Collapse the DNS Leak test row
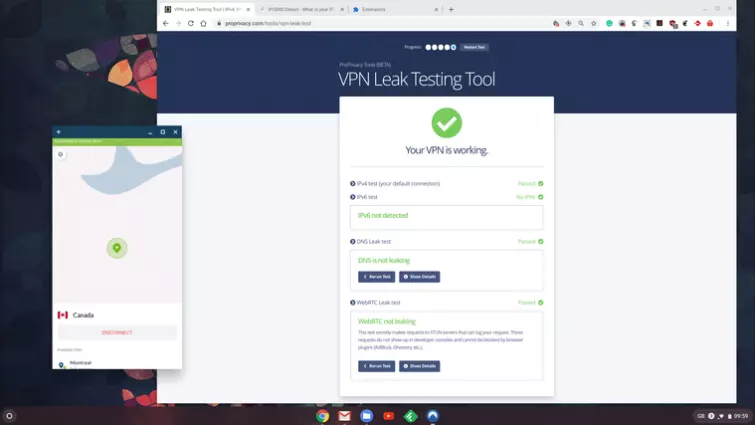The image size is (755, 425). tap(446, 242)
